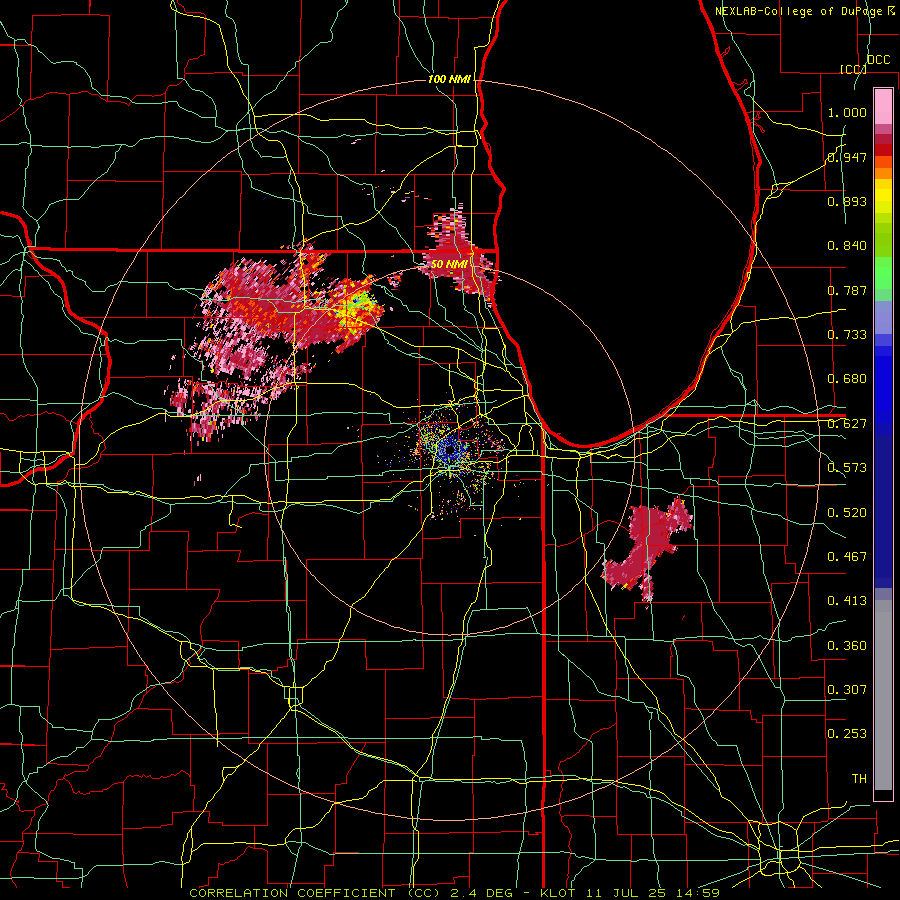
Task: Click the 0.360 scale value
Action: 847,646
